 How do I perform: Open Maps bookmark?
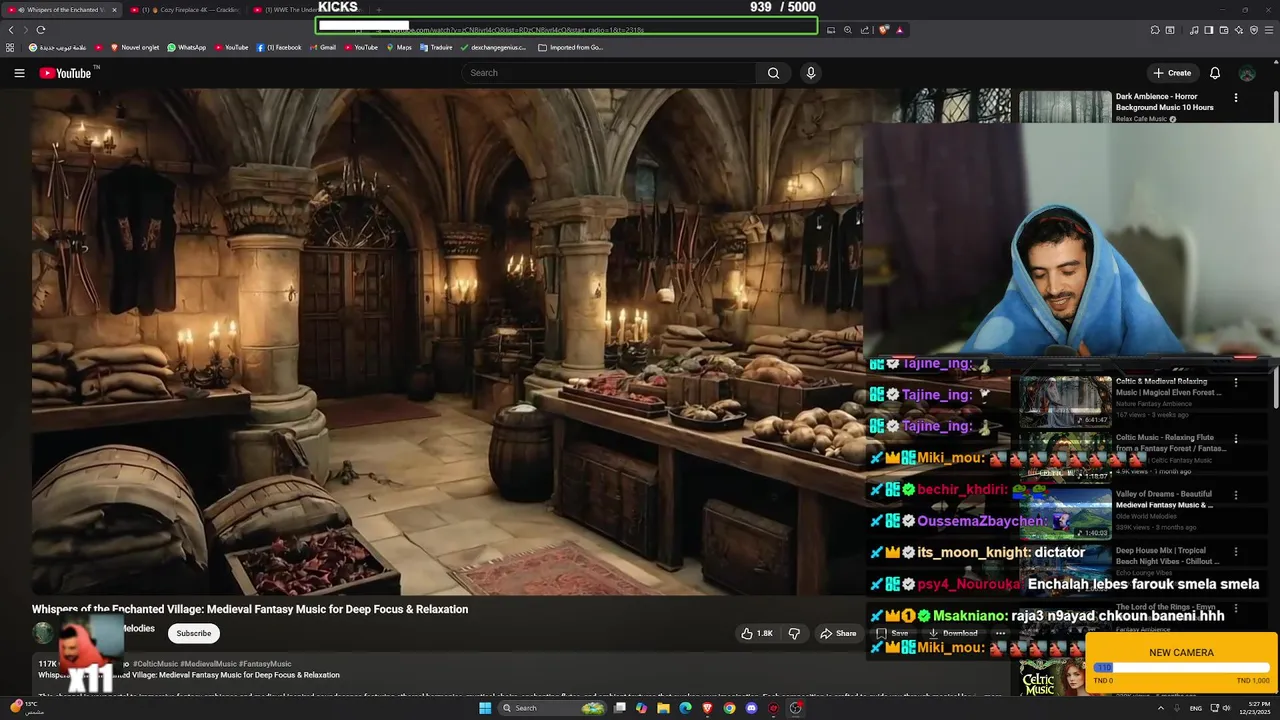[399, 47]
